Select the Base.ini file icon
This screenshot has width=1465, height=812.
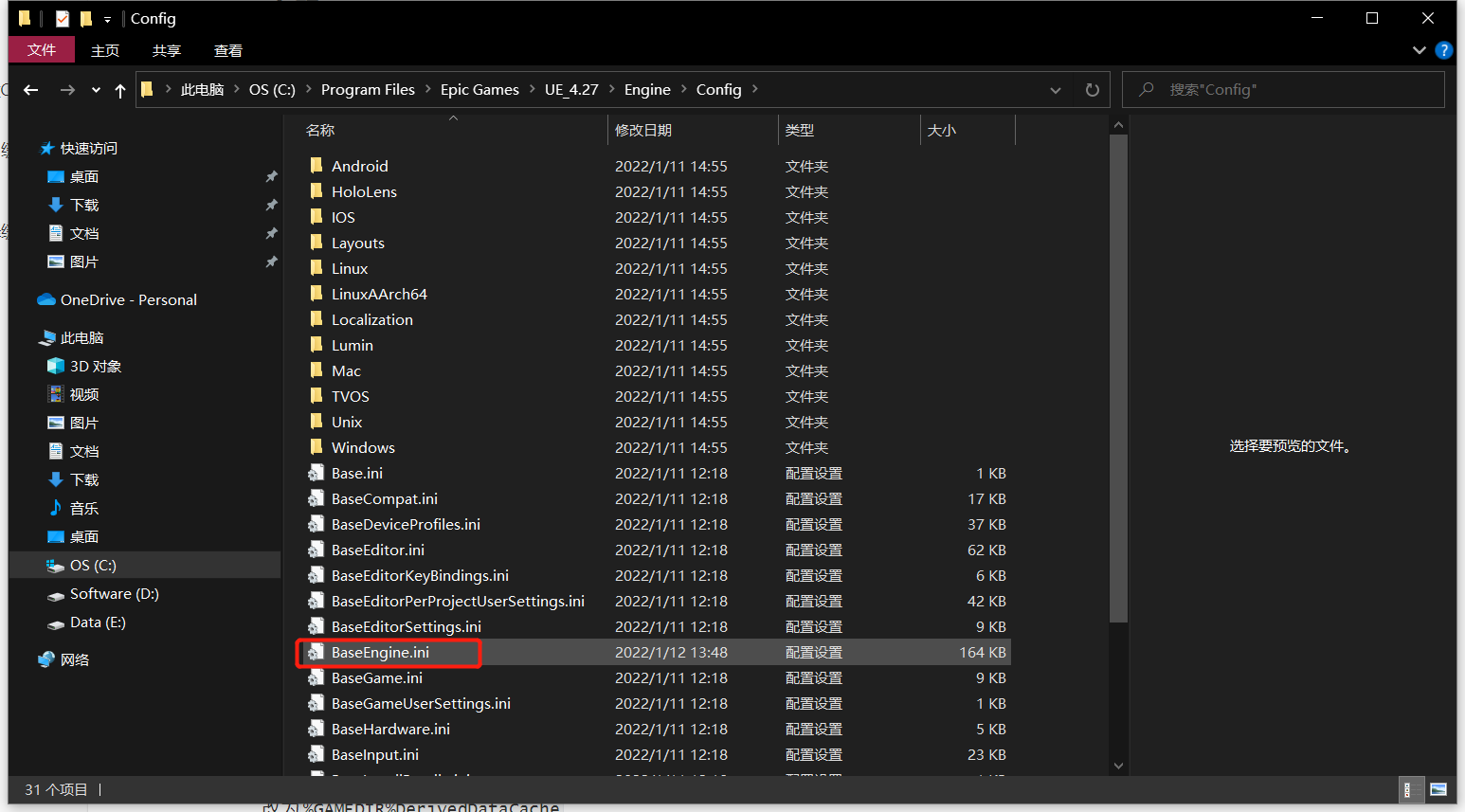coord(317,472)
